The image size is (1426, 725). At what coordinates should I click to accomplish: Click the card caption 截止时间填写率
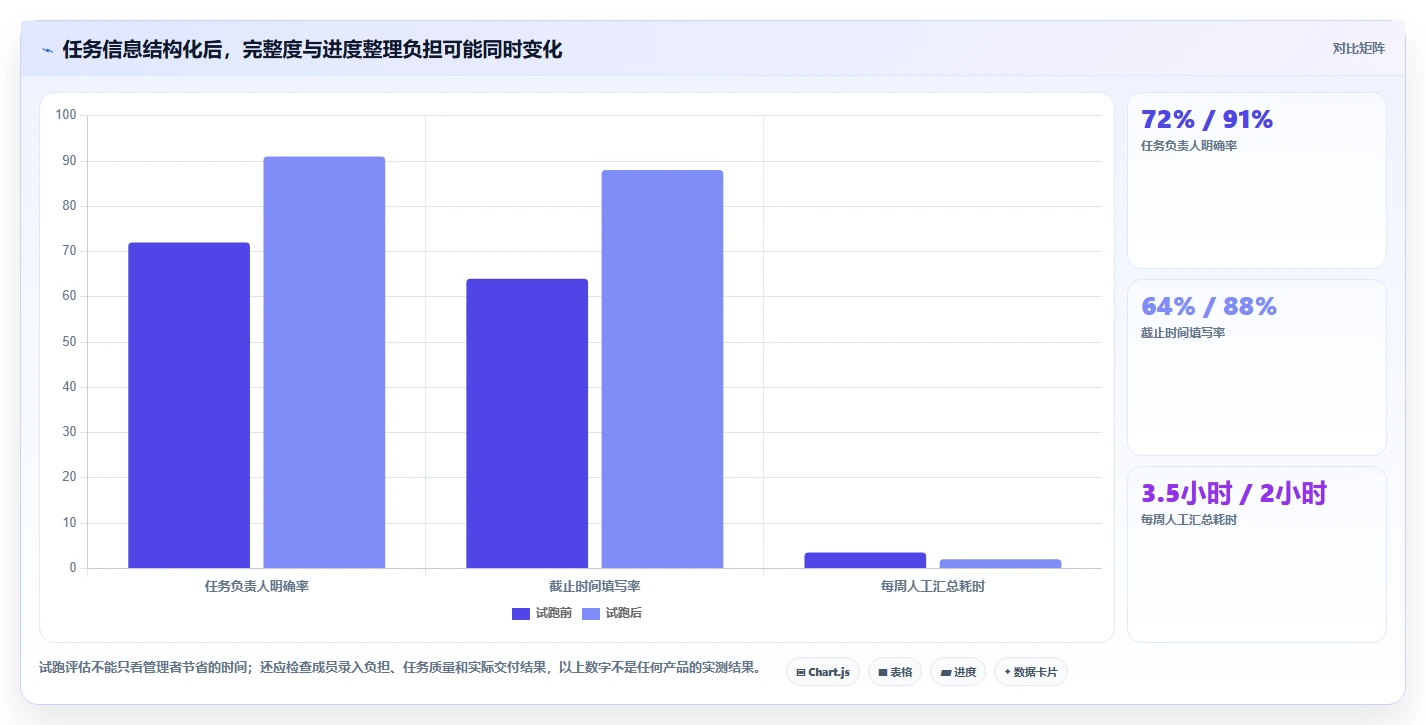(1183, 333)
